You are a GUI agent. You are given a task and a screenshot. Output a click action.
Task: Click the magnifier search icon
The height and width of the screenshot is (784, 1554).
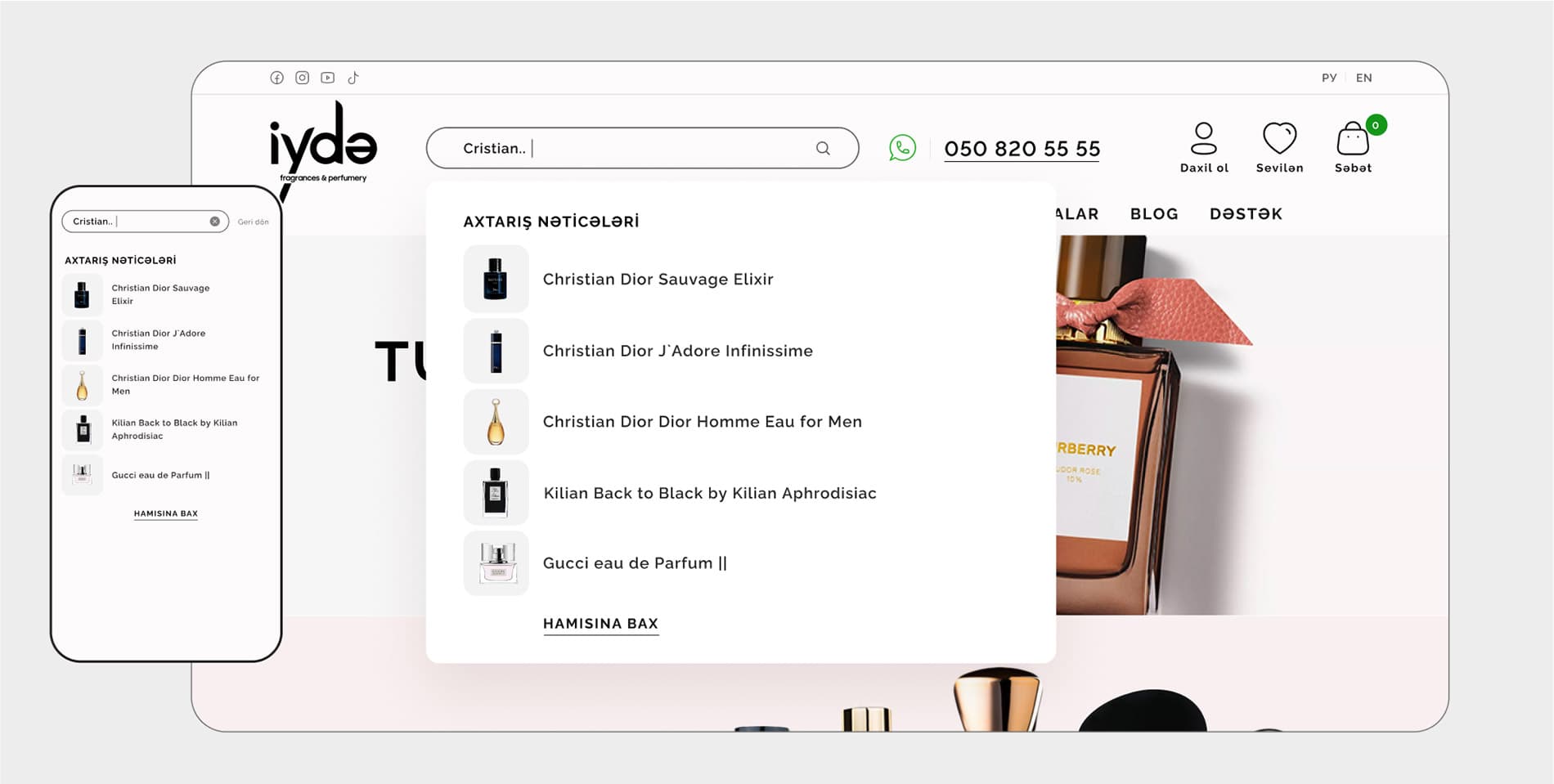(823, 148)
